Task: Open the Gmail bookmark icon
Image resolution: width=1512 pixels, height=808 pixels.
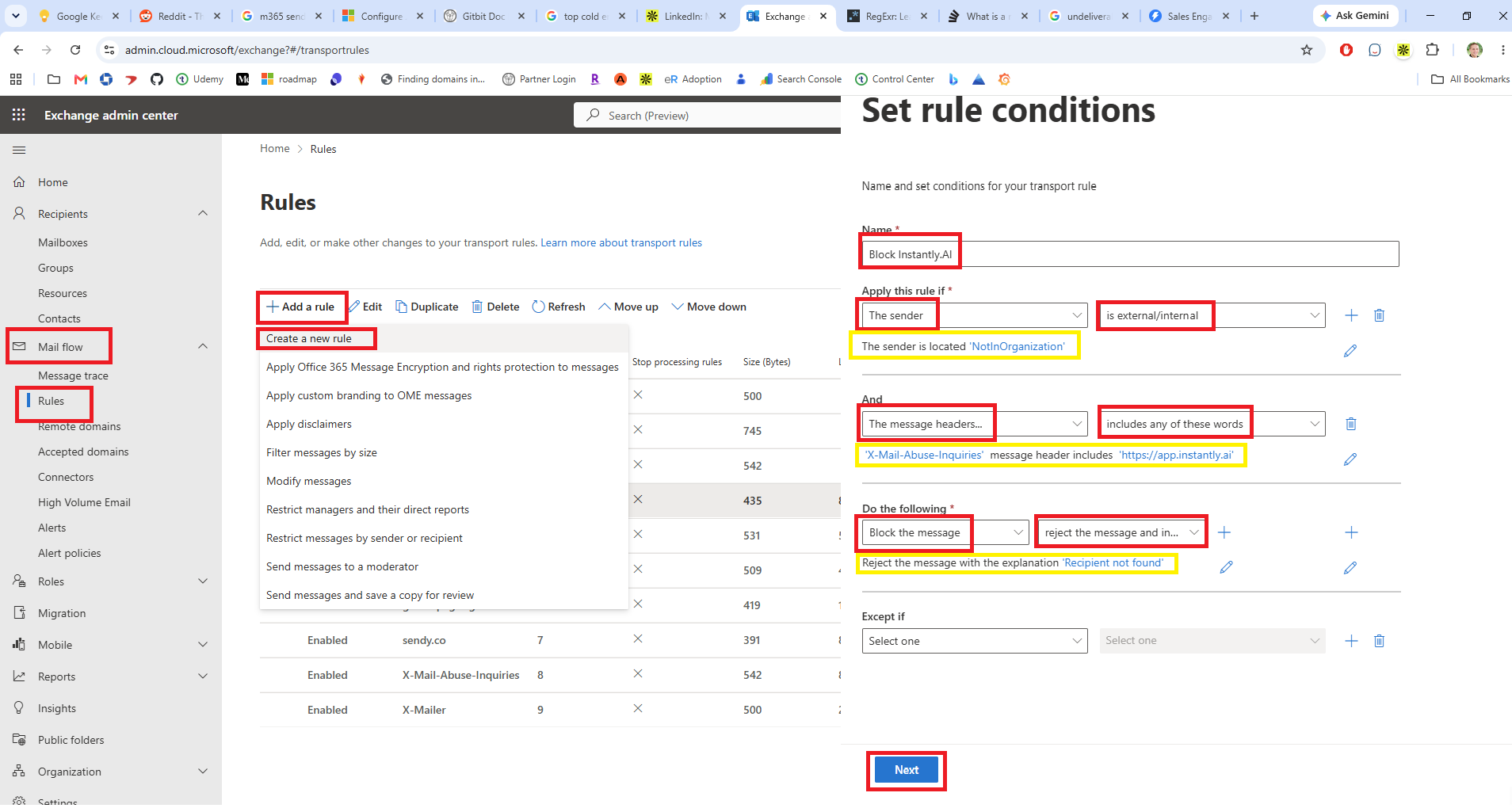Action: (x=80, y=79)
